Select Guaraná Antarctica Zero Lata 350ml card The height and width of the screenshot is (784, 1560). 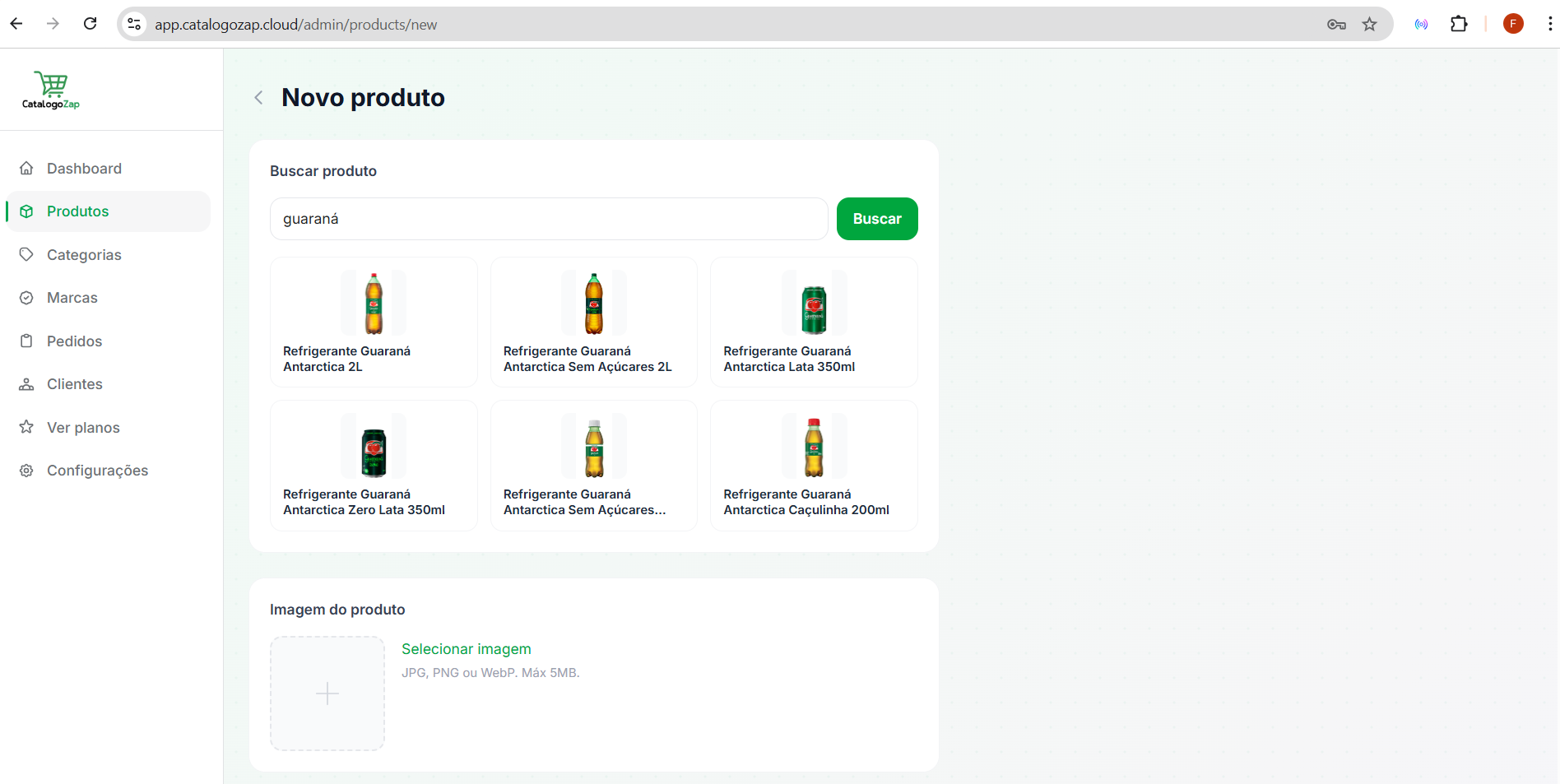point(374,466)
